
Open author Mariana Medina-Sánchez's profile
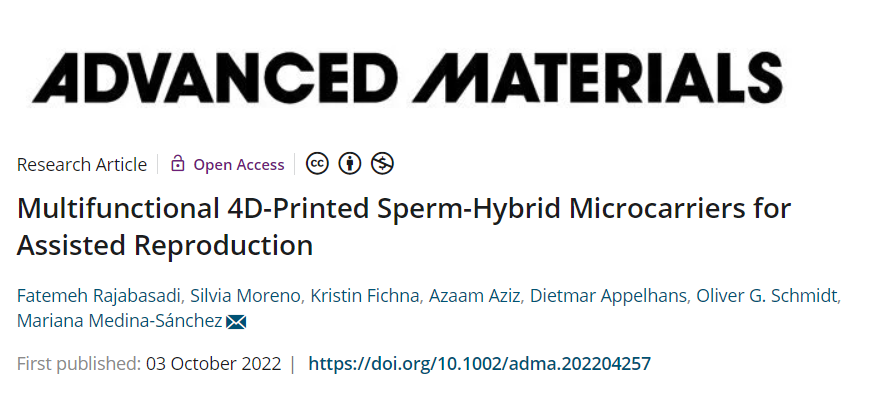click(x=120, y=321)
